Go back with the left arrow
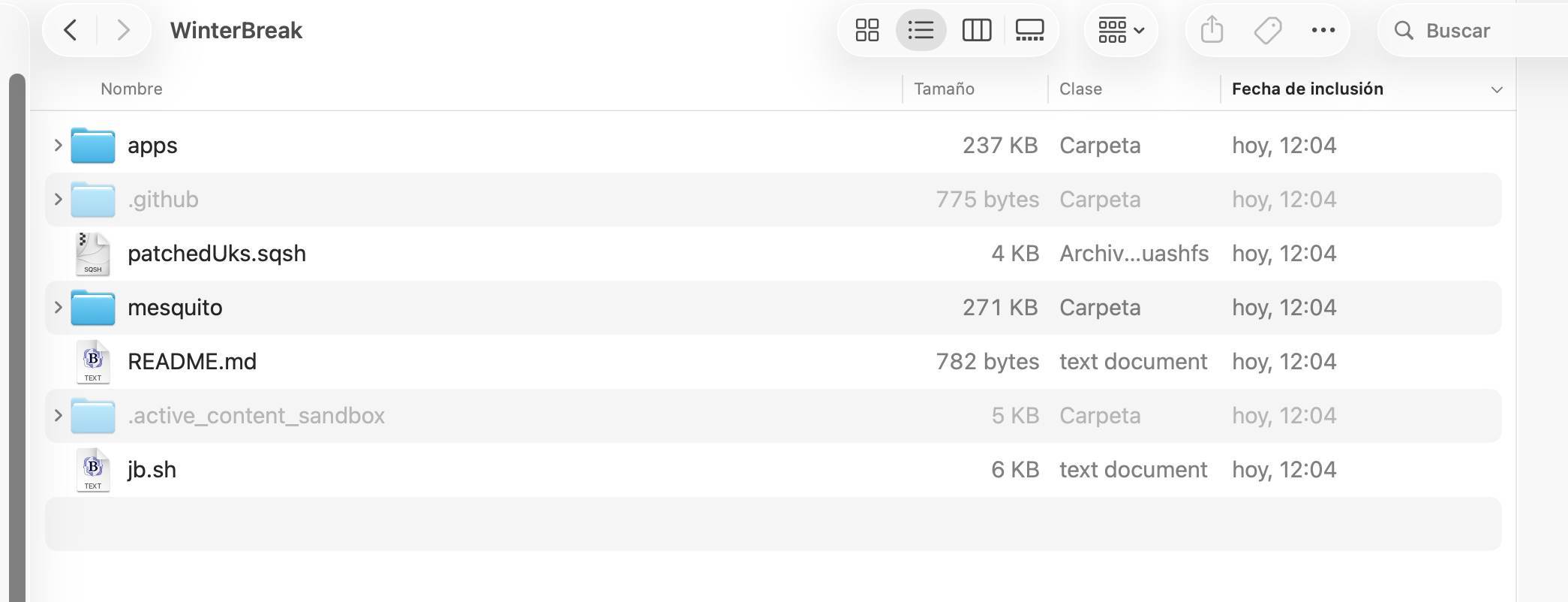This screenshot has width=1568, height=602. coord(71,30)
